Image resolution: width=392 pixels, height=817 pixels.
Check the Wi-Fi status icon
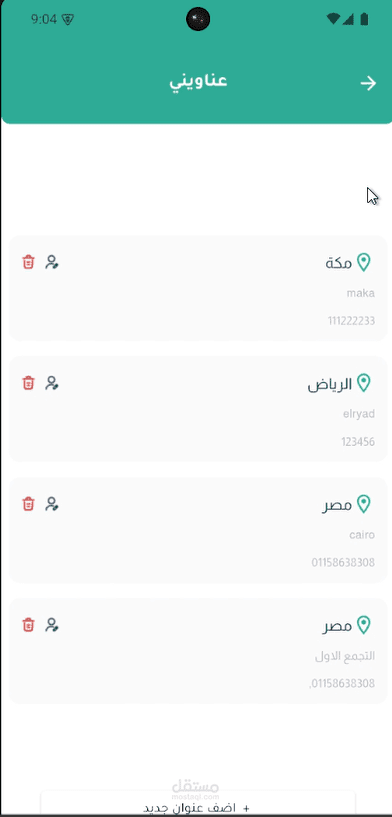333,19
